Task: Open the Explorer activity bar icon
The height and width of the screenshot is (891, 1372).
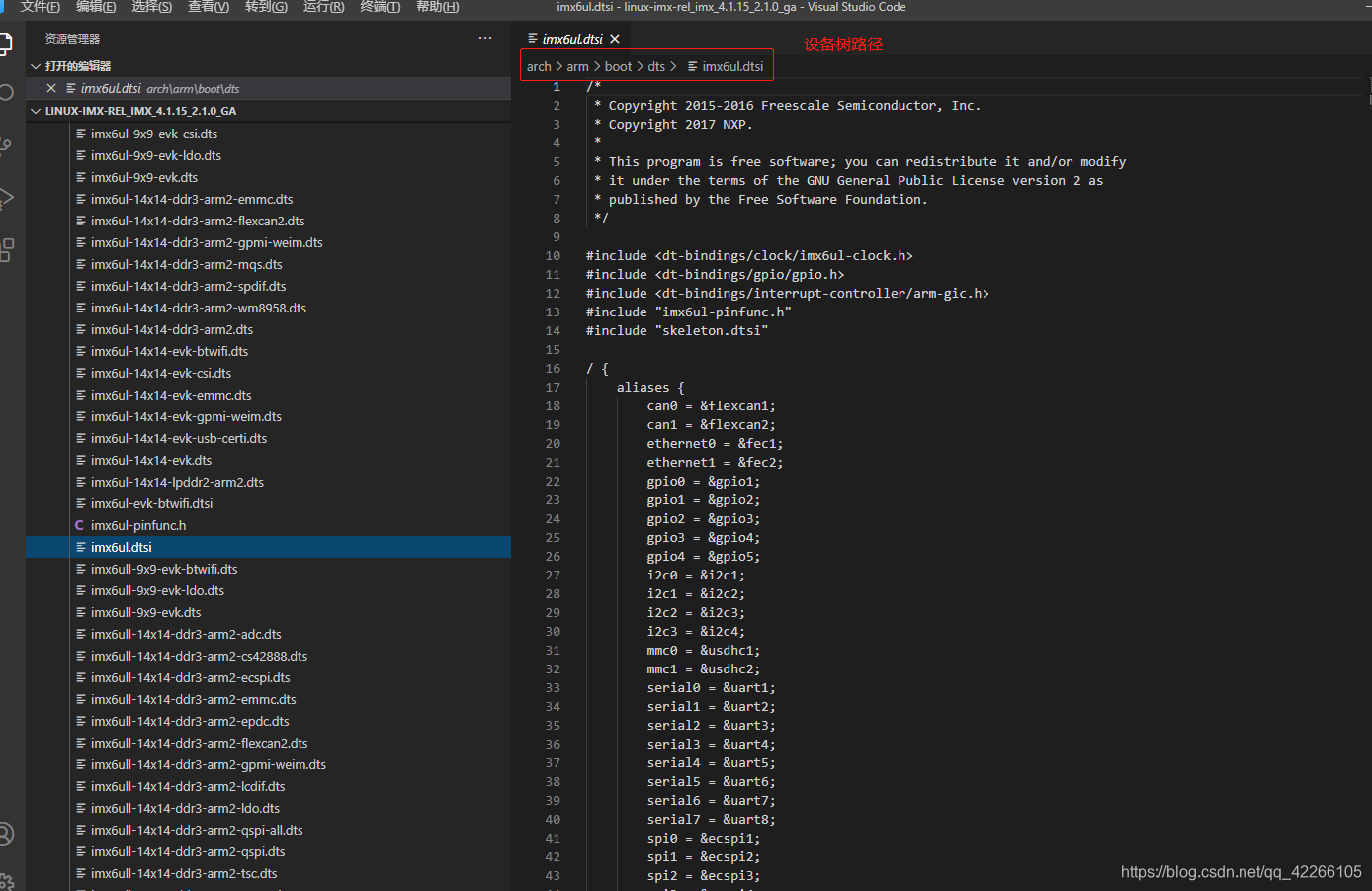Action: [5, 44]
